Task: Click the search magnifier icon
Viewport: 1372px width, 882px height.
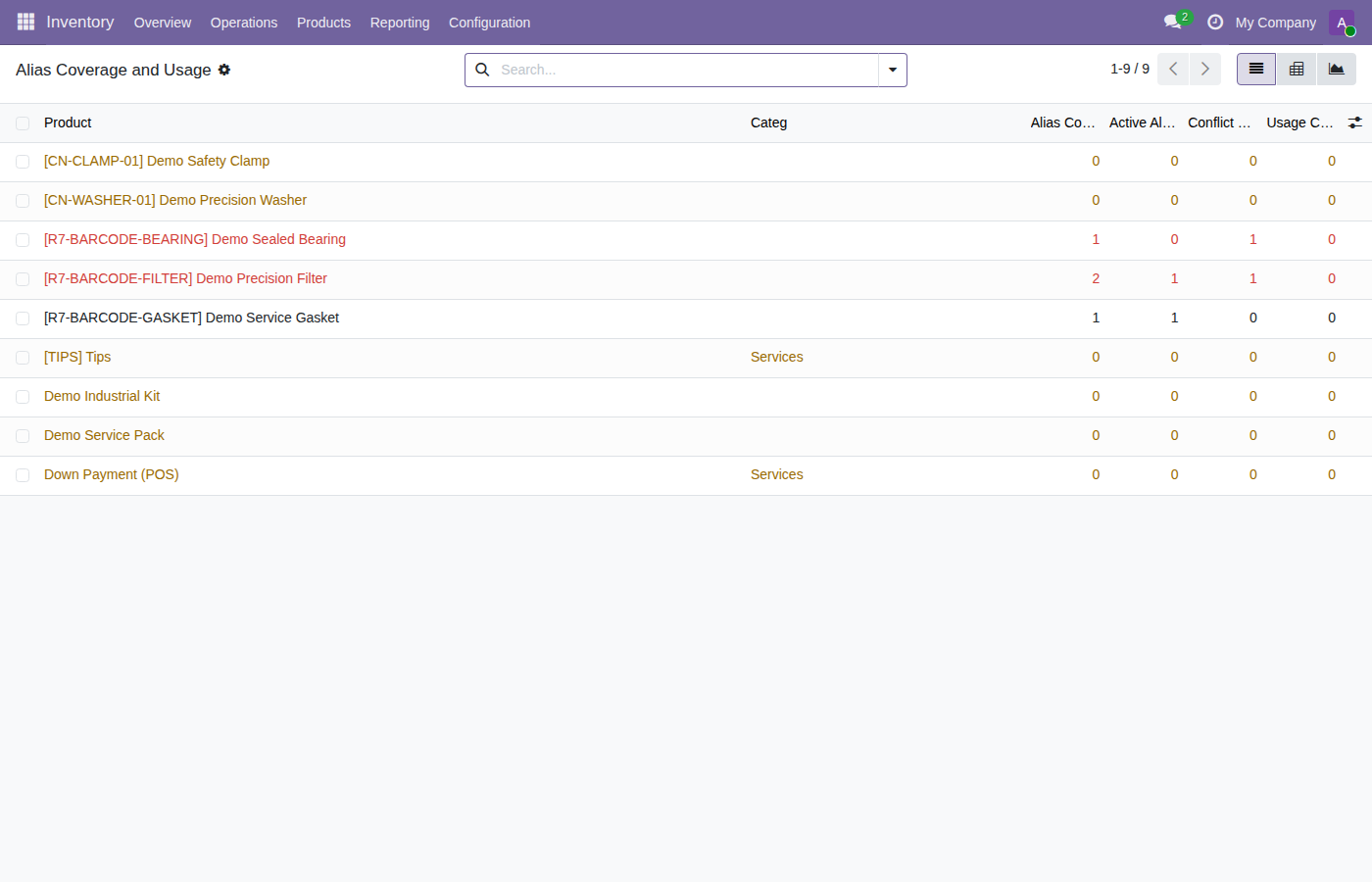Action: point(482,70)
